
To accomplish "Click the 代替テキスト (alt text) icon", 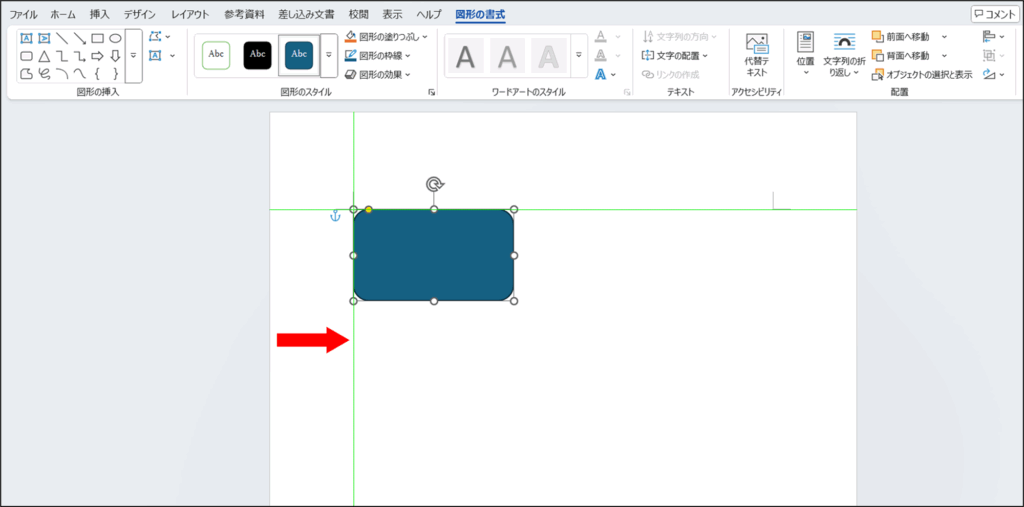I will click(x=757, y=53).
